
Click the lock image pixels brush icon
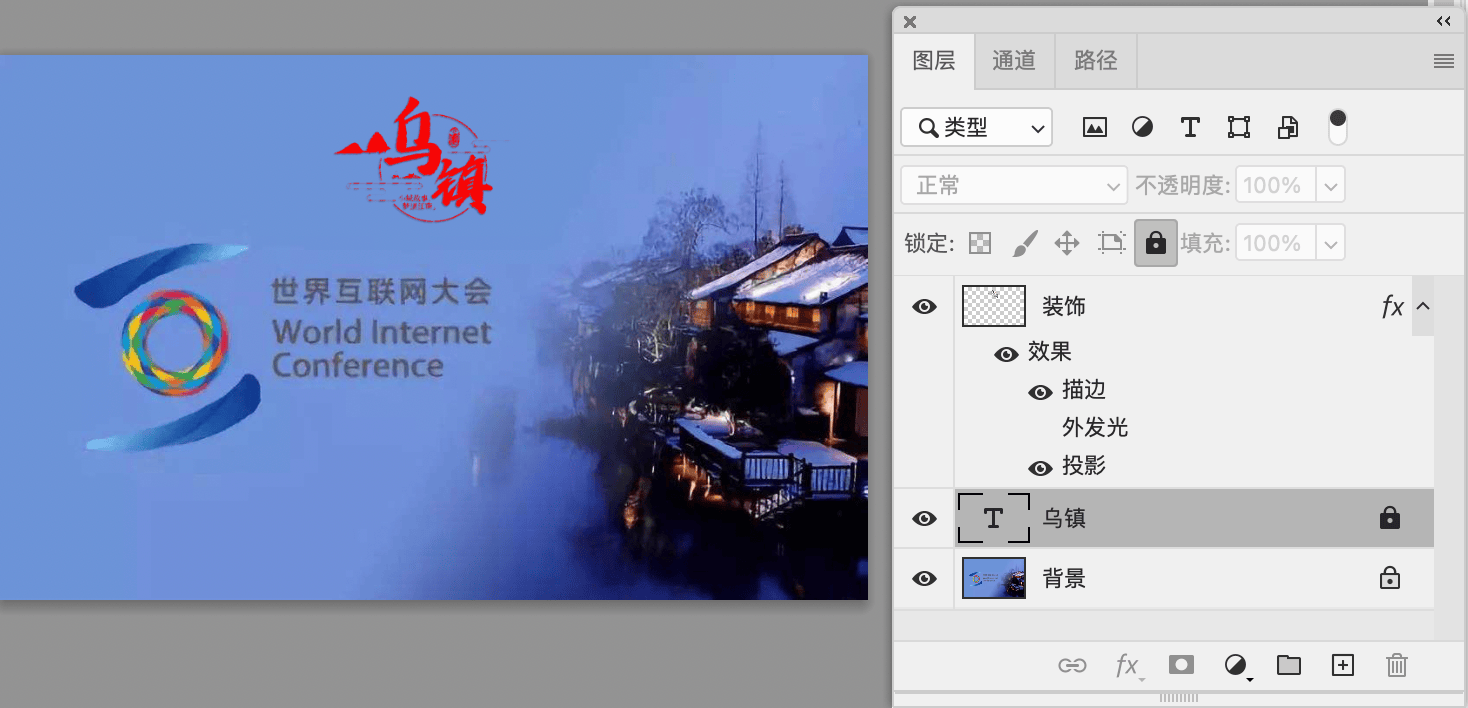[x=1025, y=243]
